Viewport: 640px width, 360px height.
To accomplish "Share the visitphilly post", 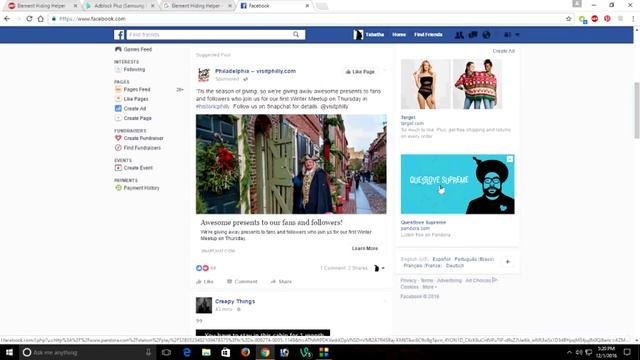I will coord(281,282).
